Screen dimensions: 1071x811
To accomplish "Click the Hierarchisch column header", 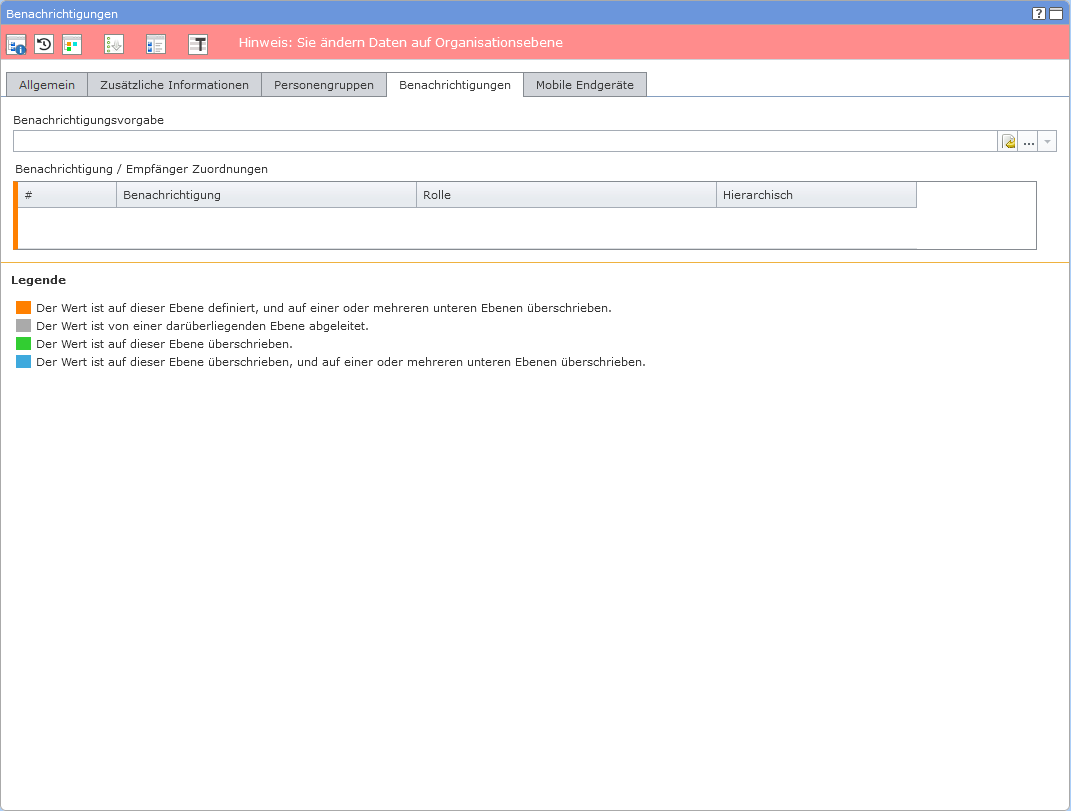I will click(816, 195).
